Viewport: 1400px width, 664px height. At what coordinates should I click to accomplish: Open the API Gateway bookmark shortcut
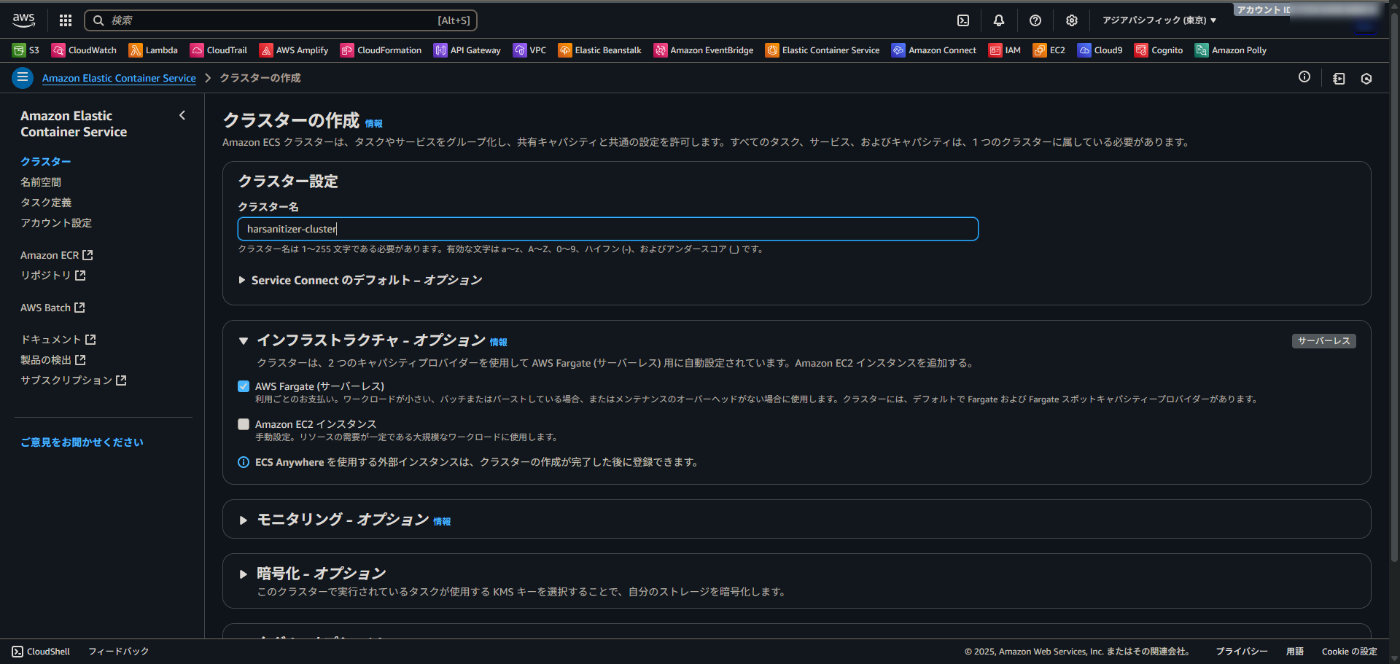(467, 50)
